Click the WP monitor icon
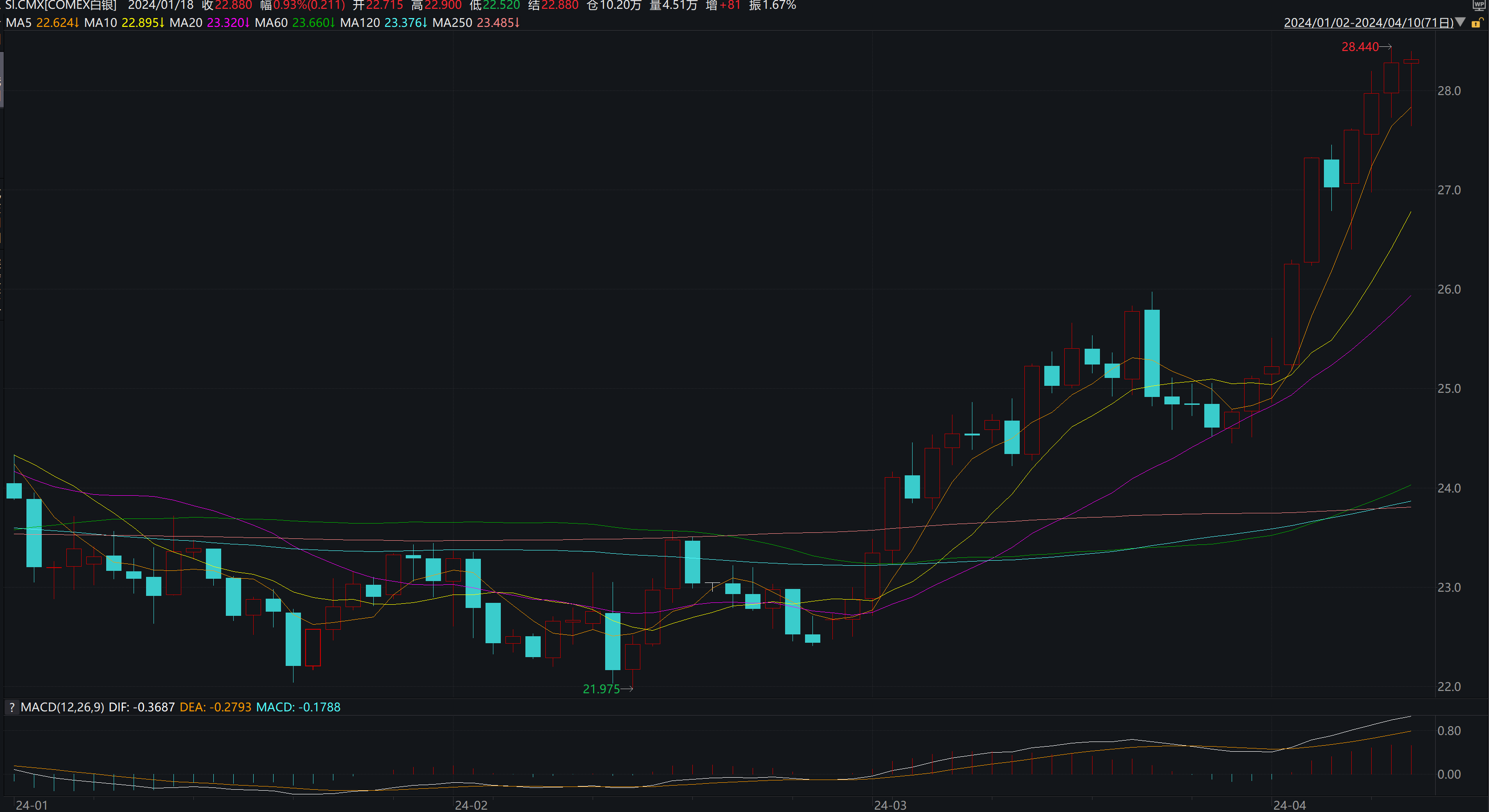 tap(1480, 5)
